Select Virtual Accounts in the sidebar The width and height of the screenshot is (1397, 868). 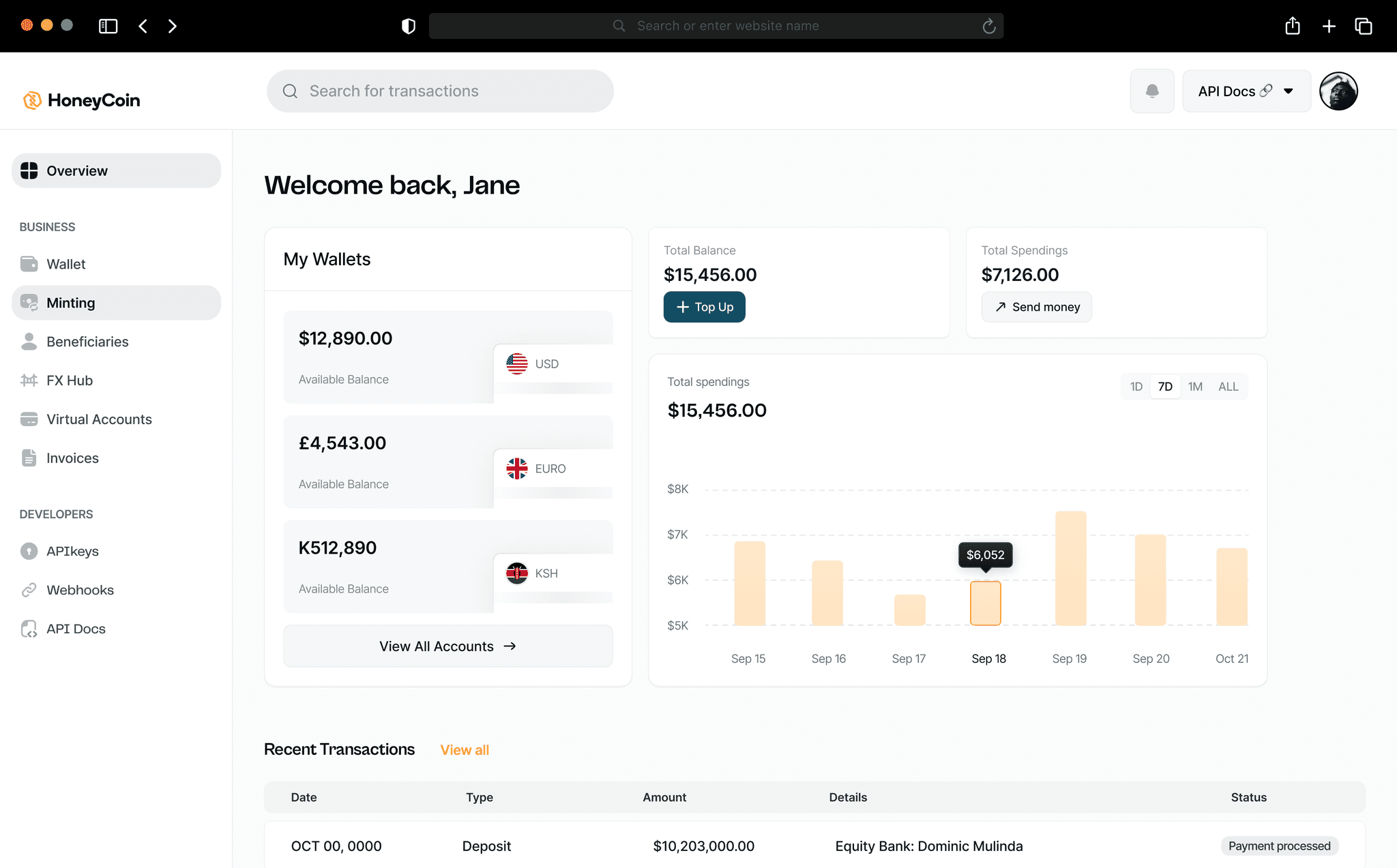click(x=99, y=419)
